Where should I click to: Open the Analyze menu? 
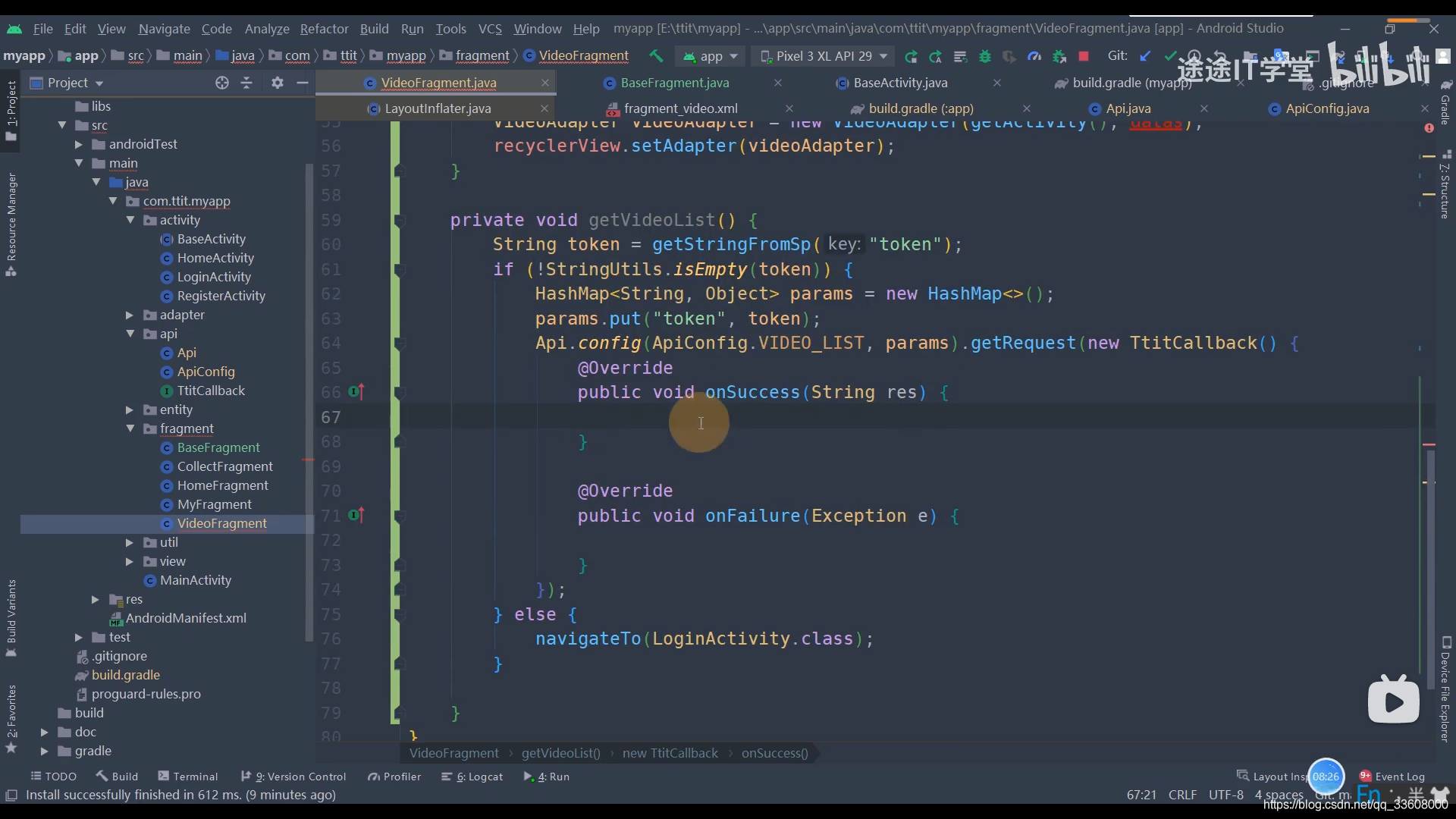pyautogui.click(x=267, y=29)
